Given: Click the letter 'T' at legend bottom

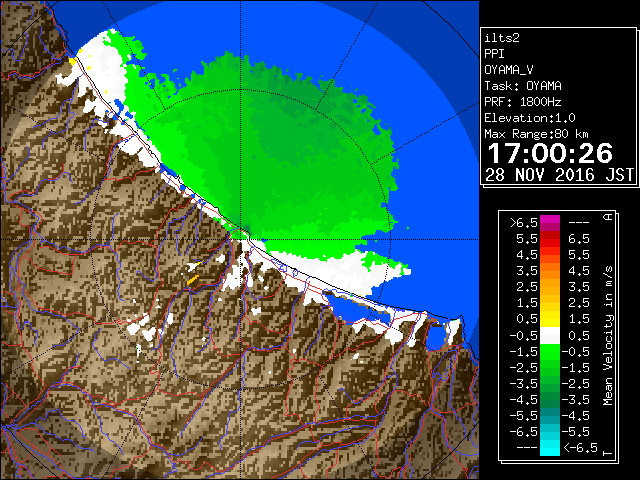Looking at the screenshot, I should [x=608, y=453].
